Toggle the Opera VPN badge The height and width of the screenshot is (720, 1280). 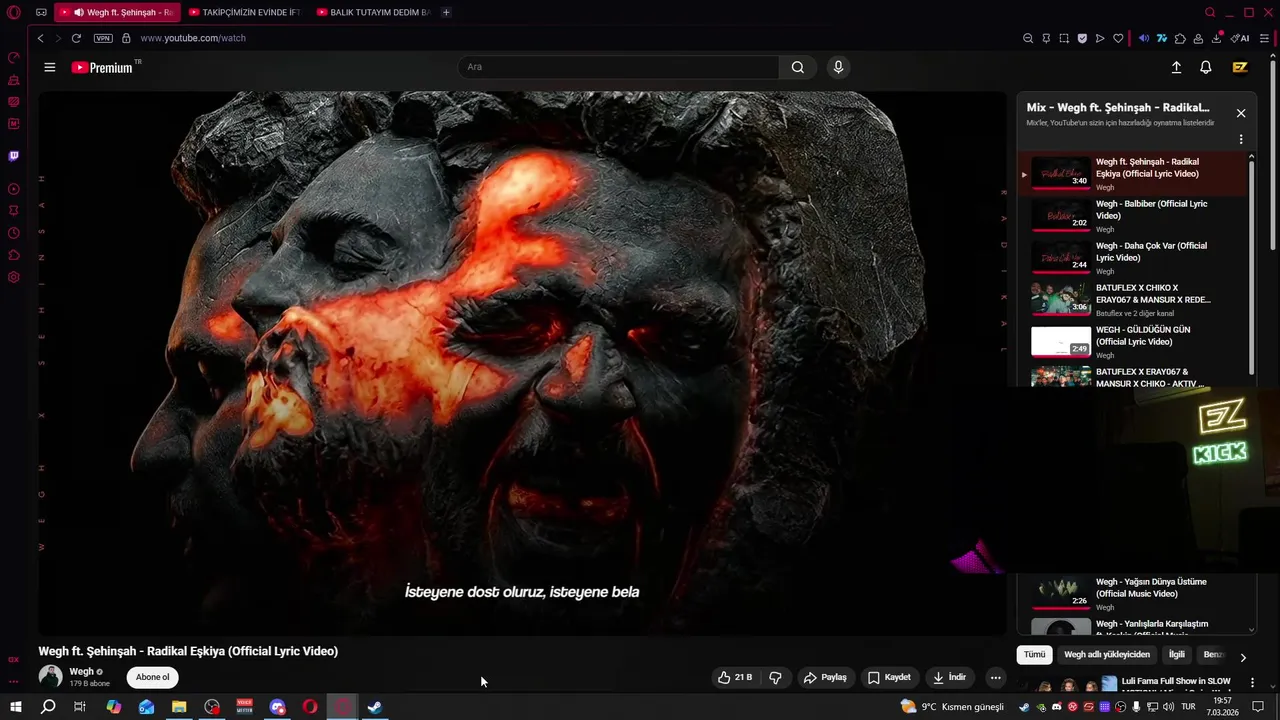click(x=103, y=38)
